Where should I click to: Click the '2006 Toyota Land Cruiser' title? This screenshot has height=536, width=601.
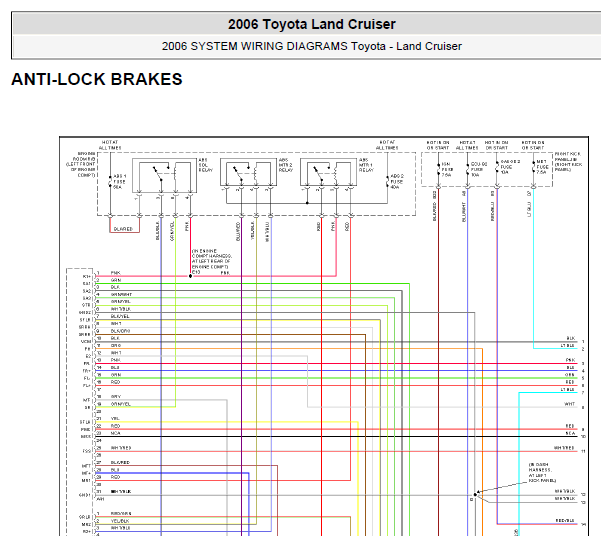pyautogui.click(x=312, y=24)
